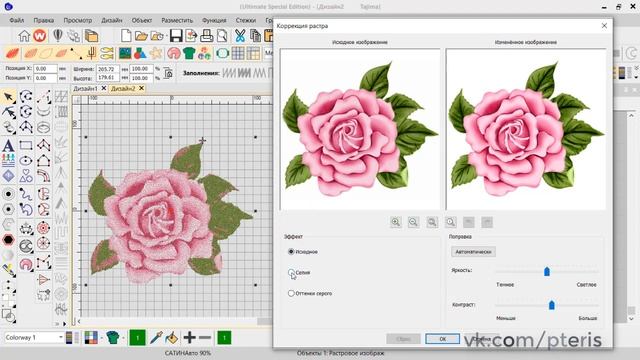Open the 'Стежки' menu
Image resolution: width=640 pixels, height=360 pixels.
click(x=245, y=20)
